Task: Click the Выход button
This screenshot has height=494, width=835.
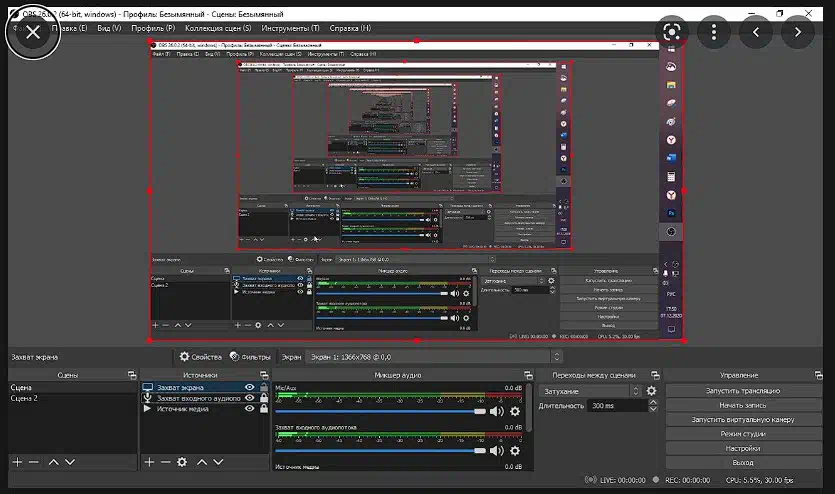Action: point(743,463)
